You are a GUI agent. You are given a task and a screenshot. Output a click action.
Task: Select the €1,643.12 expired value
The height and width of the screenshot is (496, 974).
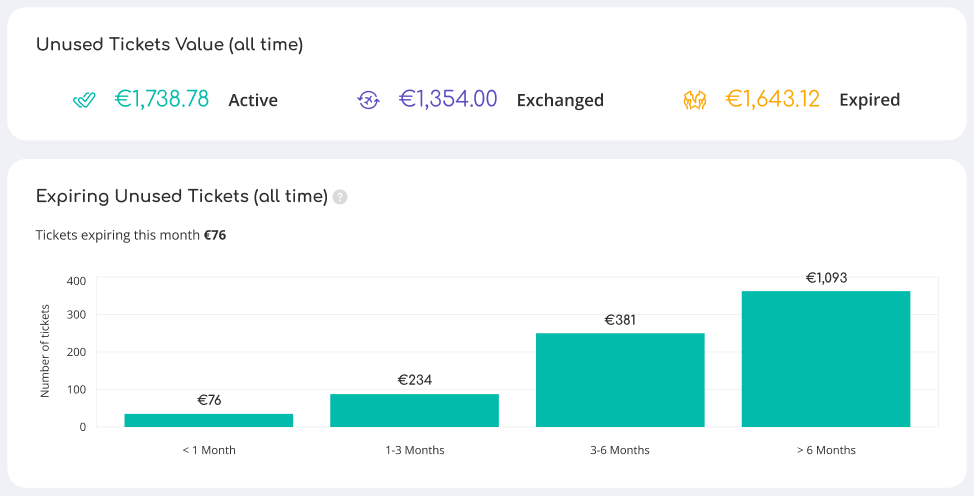[x=772, y=99]
